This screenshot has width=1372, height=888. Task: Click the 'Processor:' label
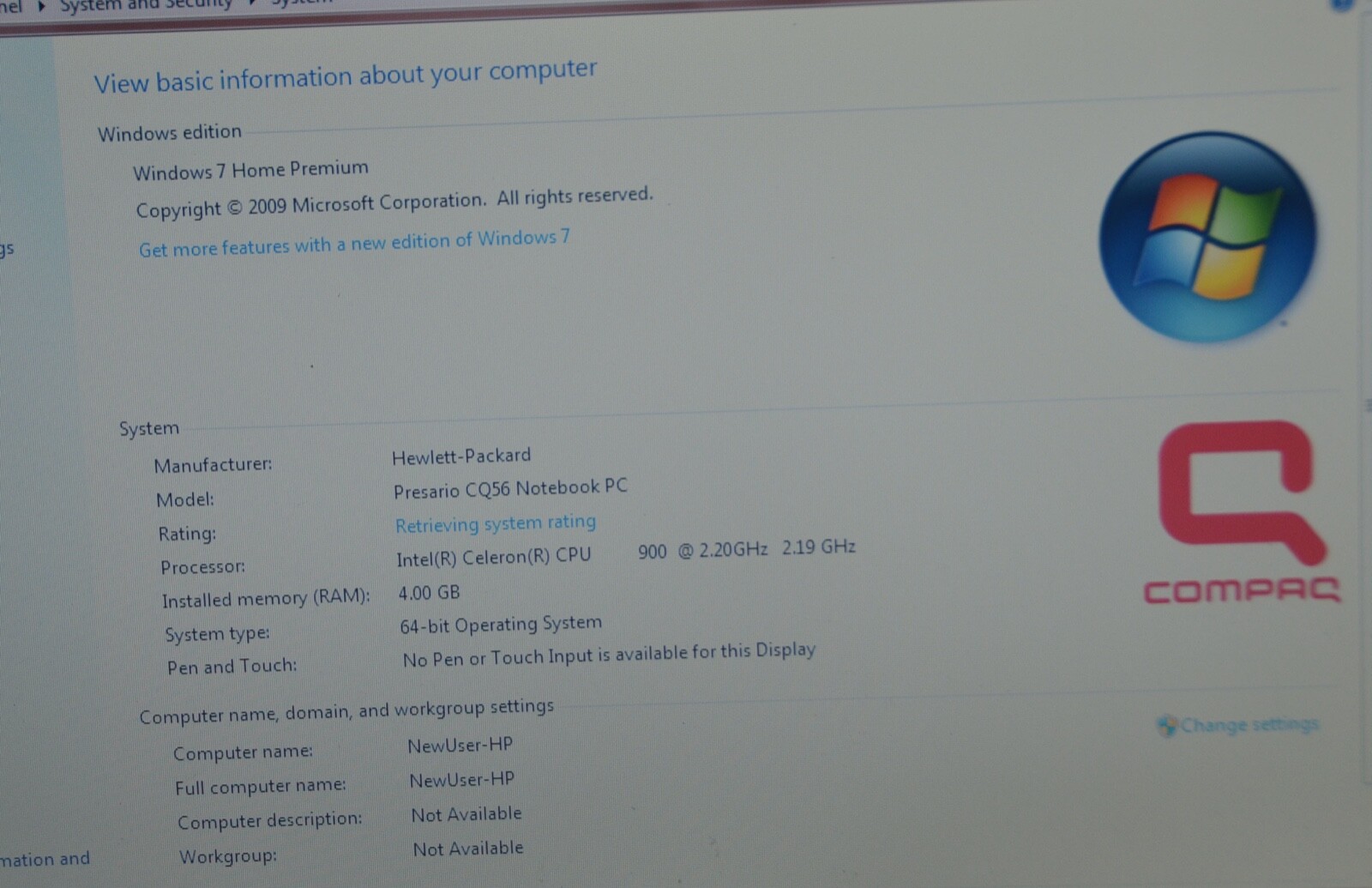(202, 567)
